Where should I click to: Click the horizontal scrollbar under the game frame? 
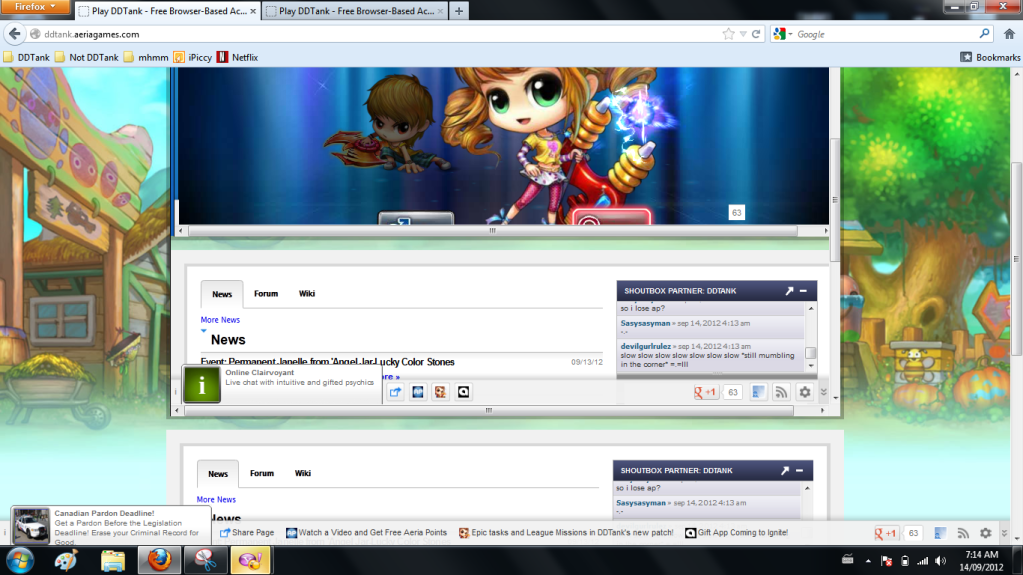click(493, 230)
